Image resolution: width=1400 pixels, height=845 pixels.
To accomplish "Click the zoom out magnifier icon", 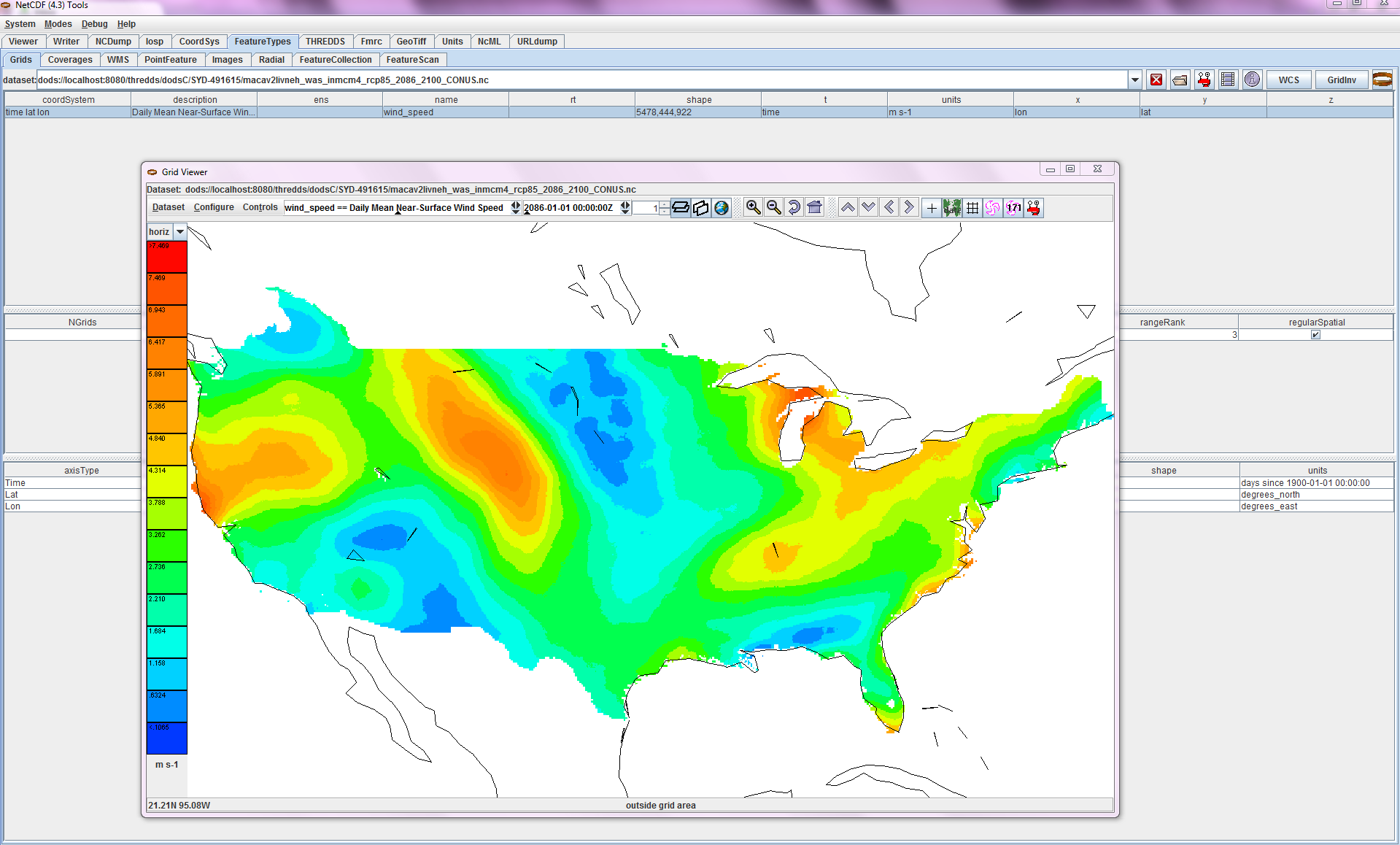I will pos(773,208).
